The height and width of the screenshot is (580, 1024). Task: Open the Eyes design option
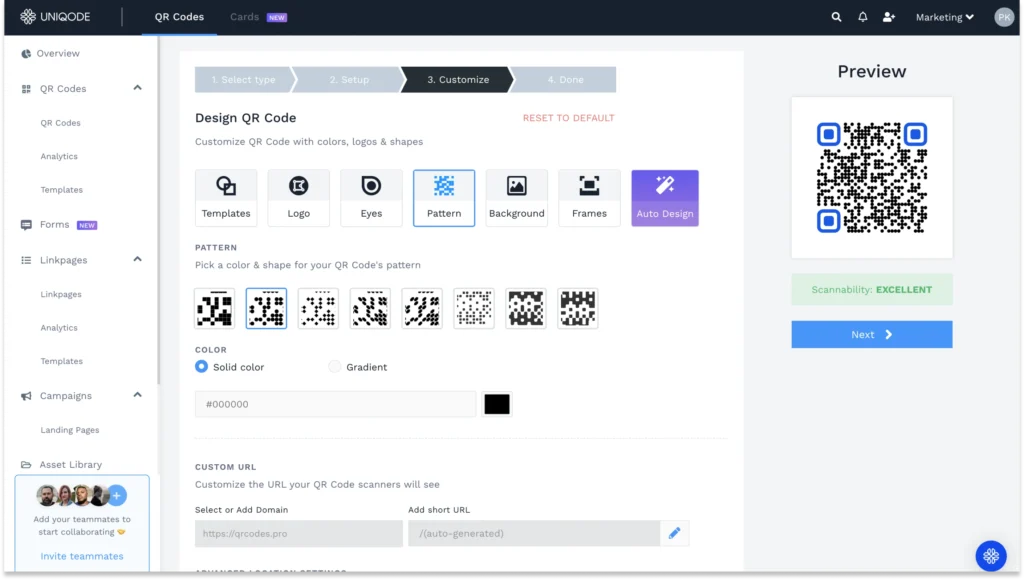tap(371, 198)
